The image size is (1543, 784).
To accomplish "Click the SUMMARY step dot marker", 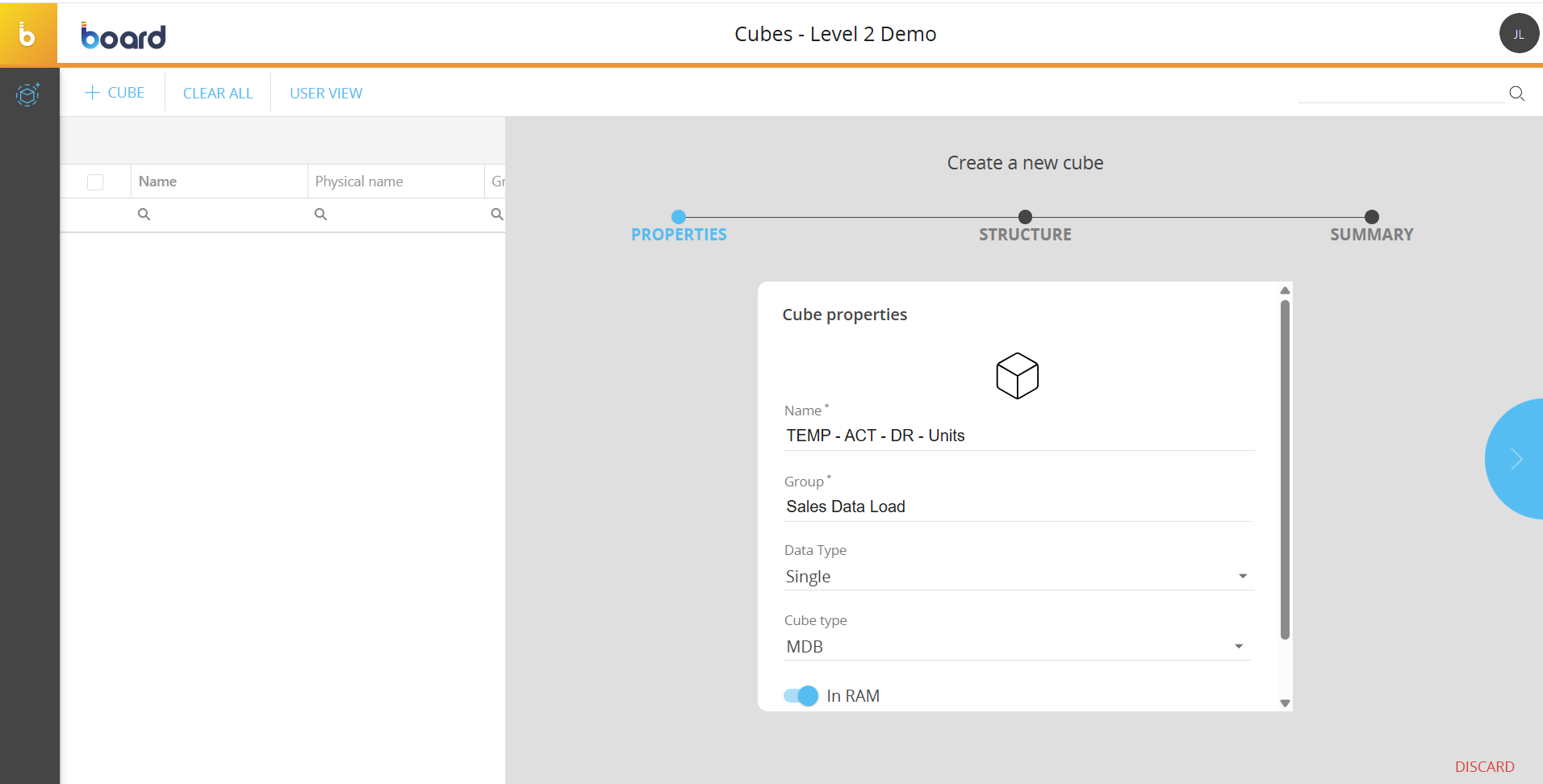I will click(1371, 217).
